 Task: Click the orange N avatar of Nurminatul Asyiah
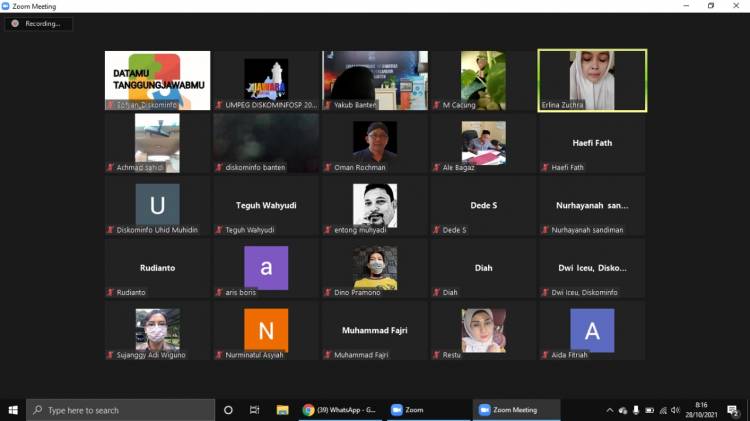[x=266, y=331]
